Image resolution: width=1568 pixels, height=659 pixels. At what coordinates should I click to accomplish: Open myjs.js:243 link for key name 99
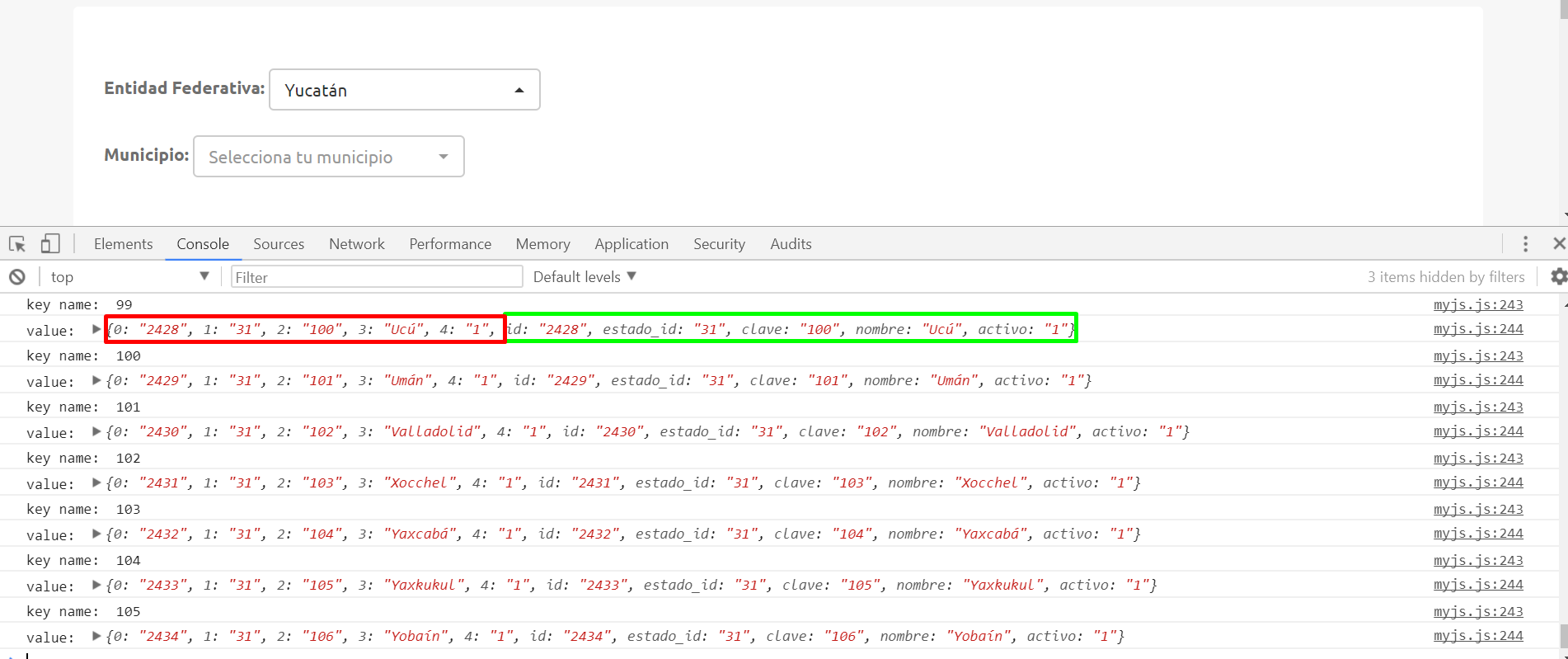click(1478, 305)
